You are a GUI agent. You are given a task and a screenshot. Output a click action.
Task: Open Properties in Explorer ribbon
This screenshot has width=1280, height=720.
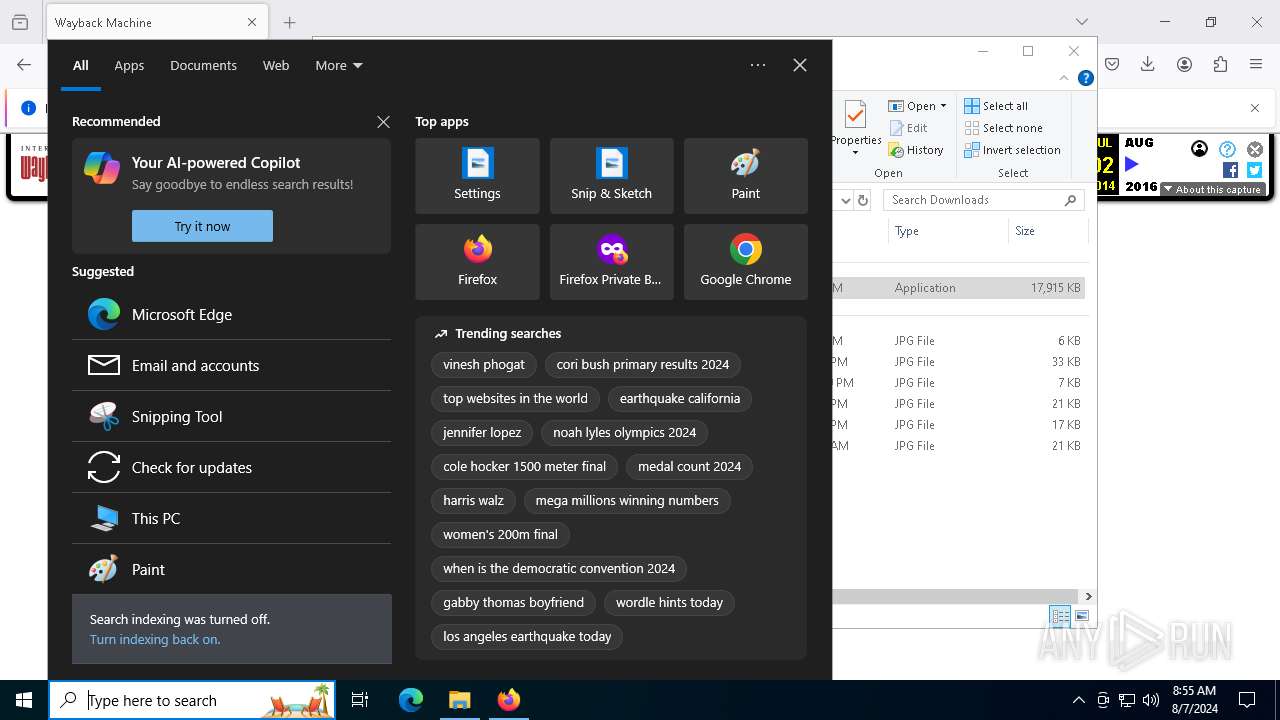click(x=856, y=128)
